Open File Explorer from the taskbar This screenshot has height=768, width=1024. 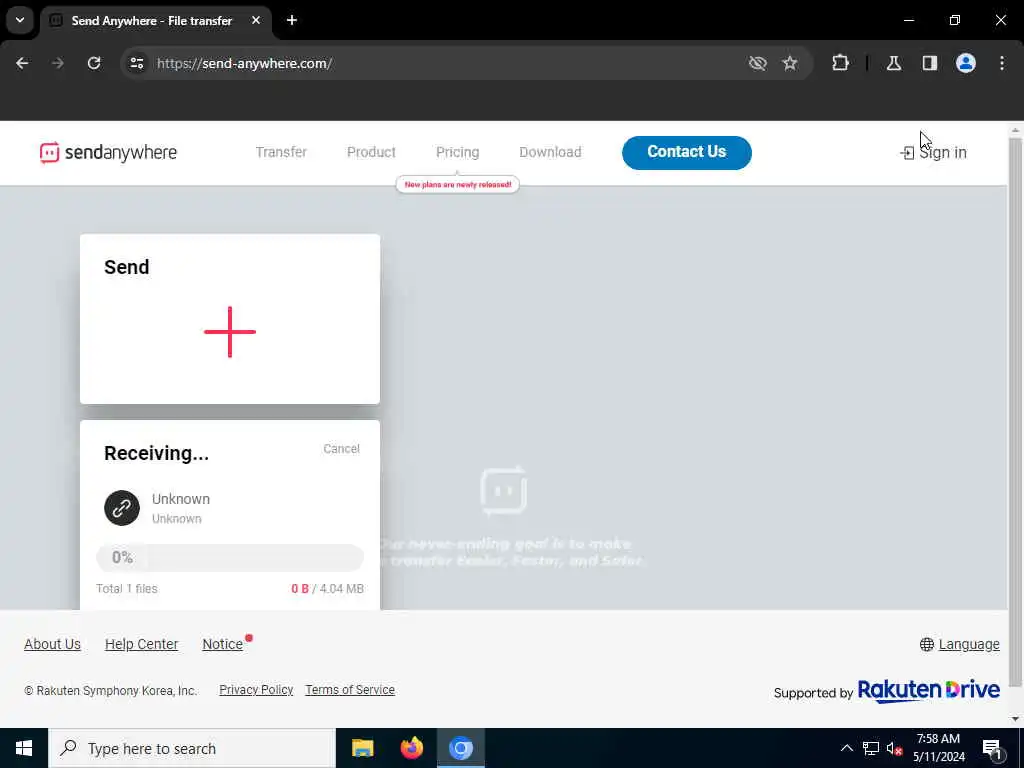[x=362, y=748]
